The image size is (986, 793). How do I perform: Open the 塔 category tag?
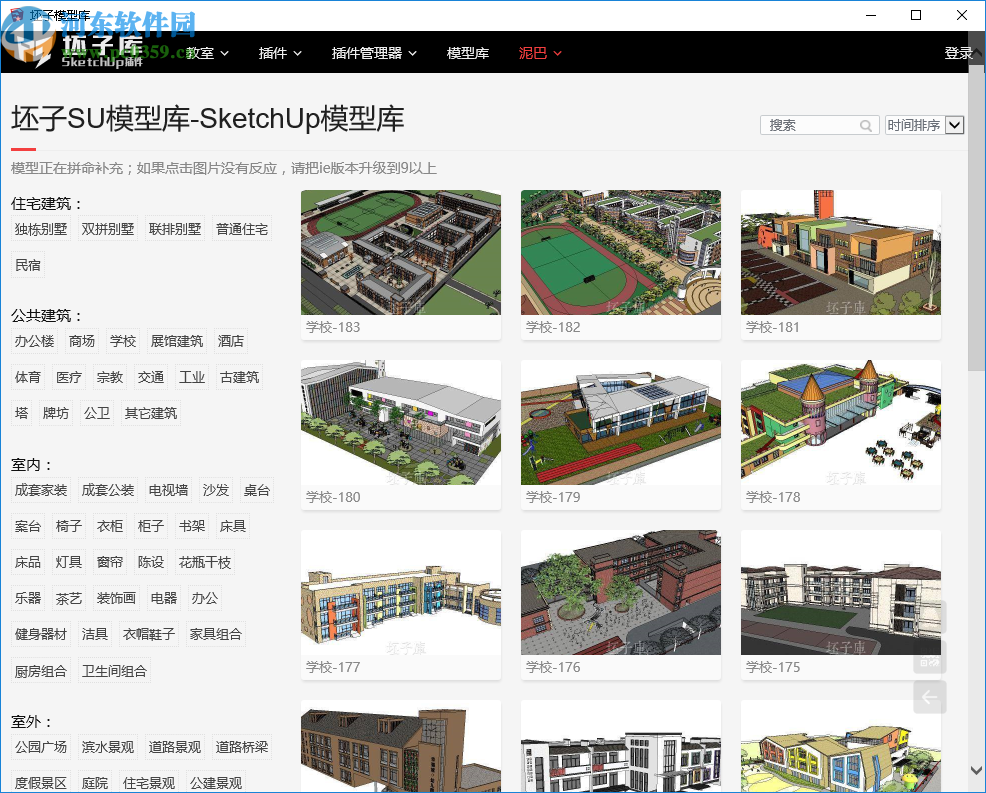[x=21, y=413]
